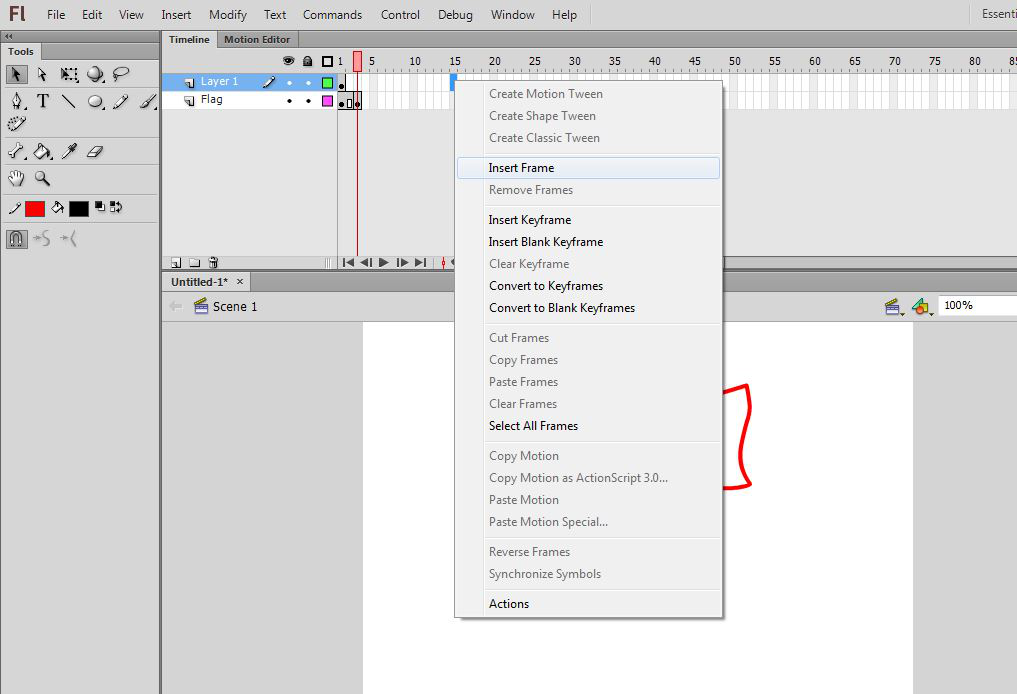Toggle outline square for Layer 1
Screen dimensions: 1017x694
pos(328,82)
